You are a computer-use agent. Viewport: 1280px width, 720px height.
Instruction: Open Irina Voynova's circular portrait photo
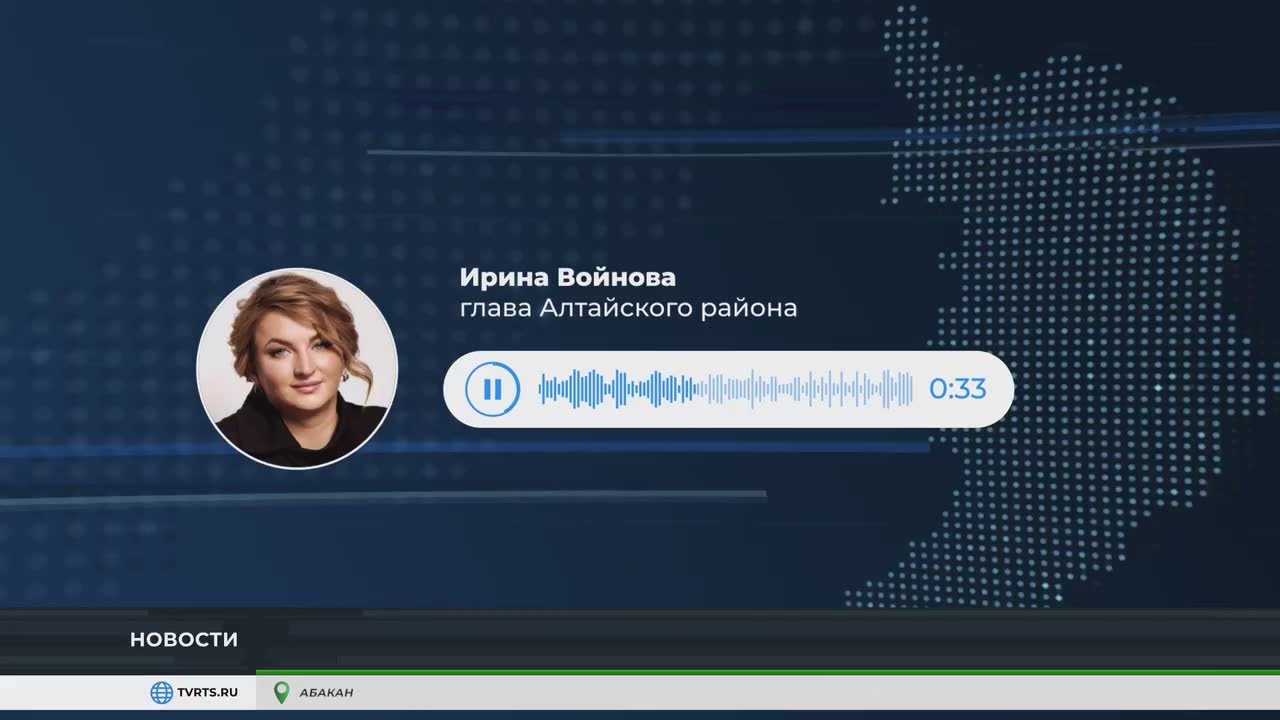[297, 368]
